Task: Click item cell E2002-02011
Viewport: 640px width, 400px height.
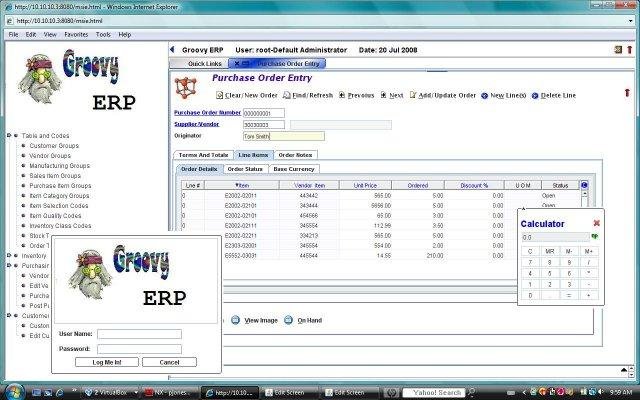Action: [240, 196]
